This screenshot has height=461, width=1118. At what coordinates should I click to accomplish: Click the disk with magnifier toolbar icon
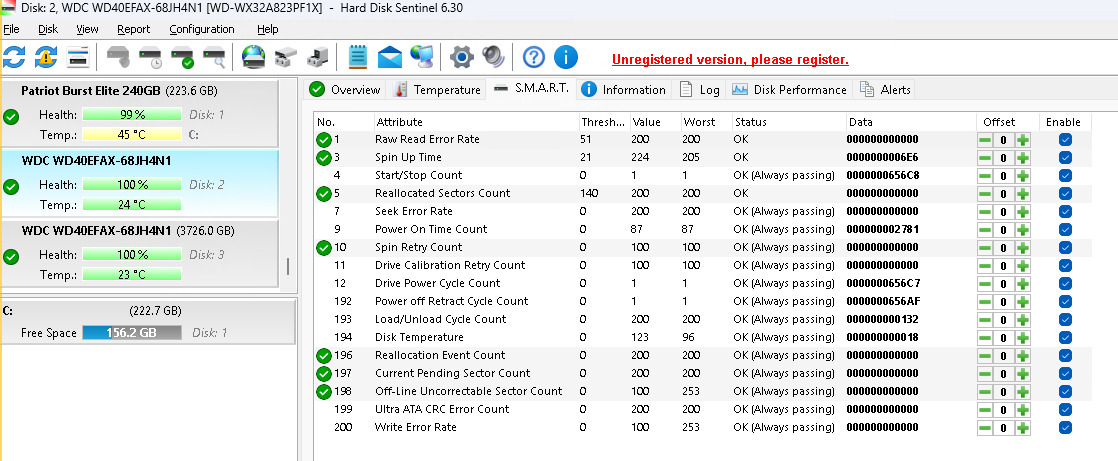coord(214,57)
